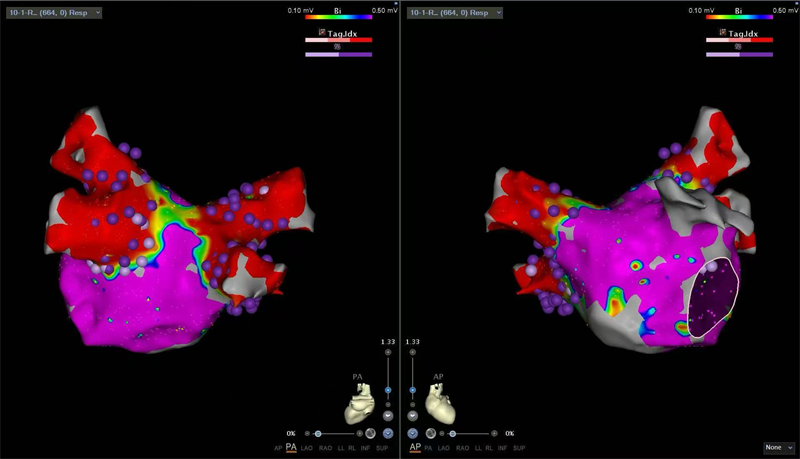800x459 pixels.
Task: Switch right view to RAO projection
Action: click(x=463, y=448)
